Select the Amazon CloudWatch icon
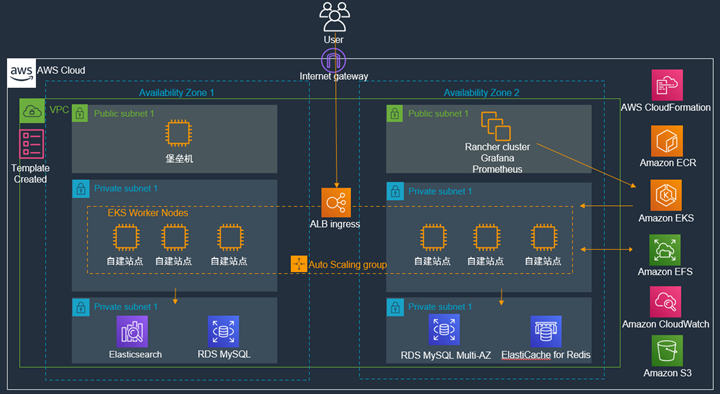The image size is (720, 394). point(665,302)
